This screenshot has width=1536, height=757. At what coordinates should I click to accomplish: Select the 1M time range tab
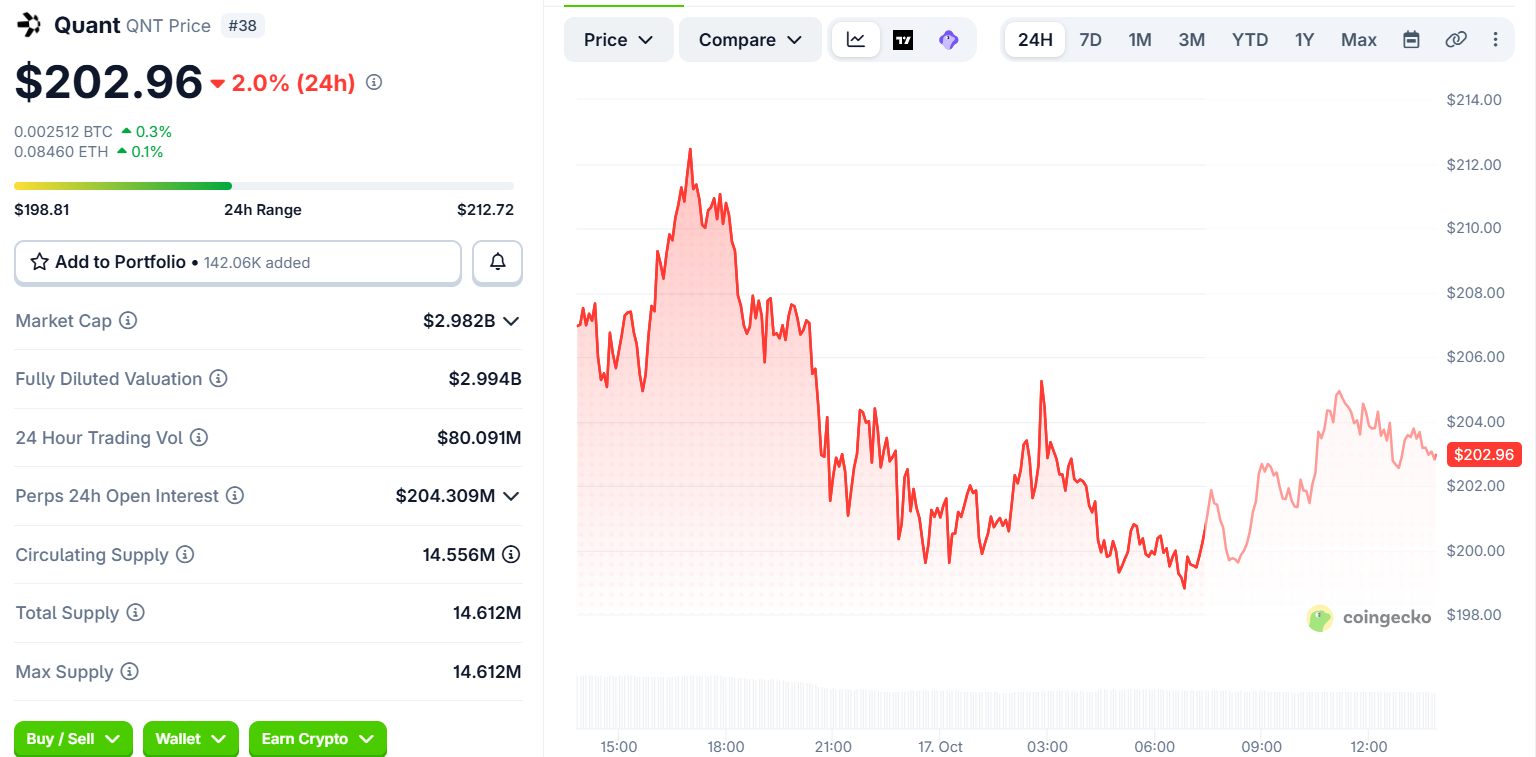[x=1140, y=40]
